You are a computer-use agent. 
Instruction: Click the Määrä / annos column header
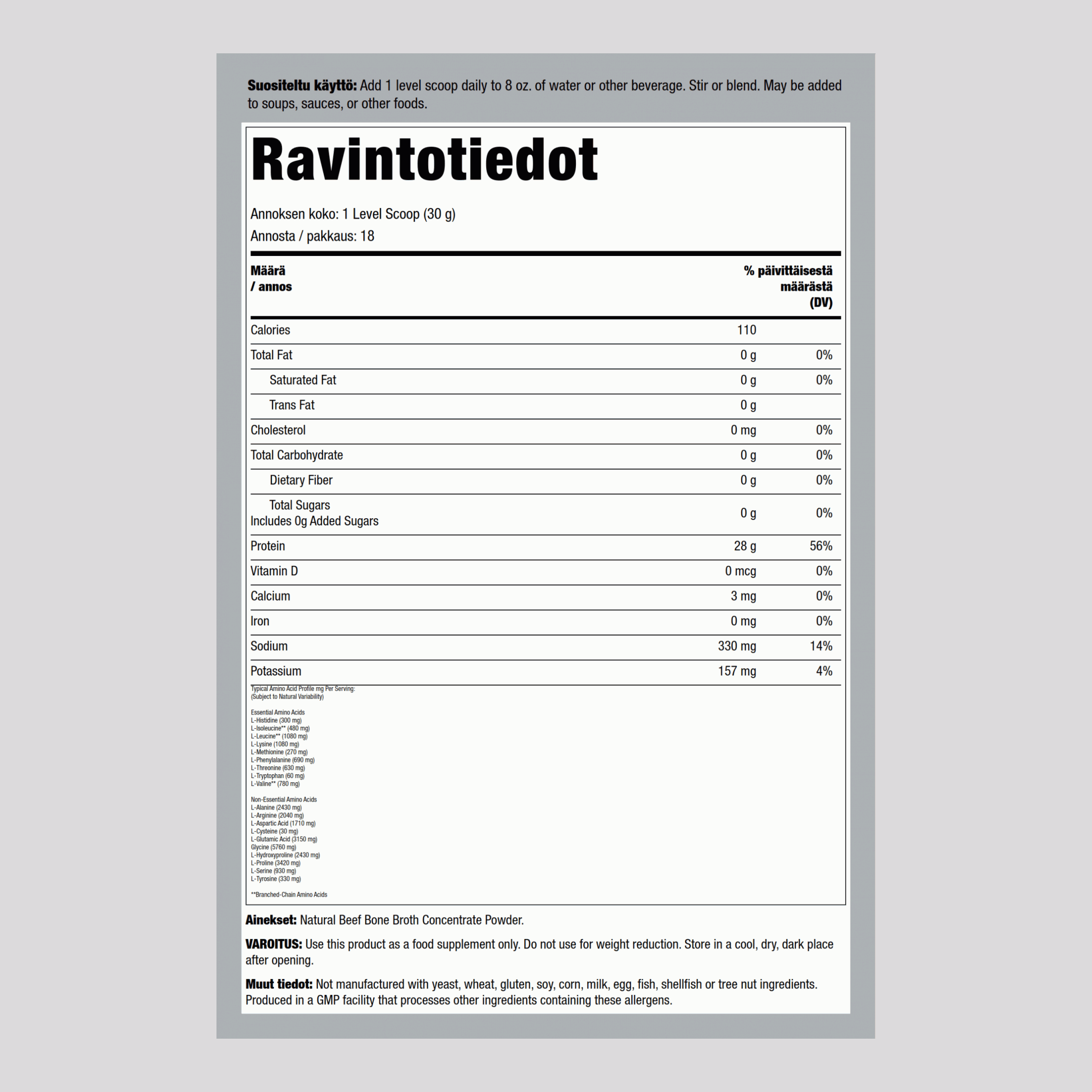(271, 279)
